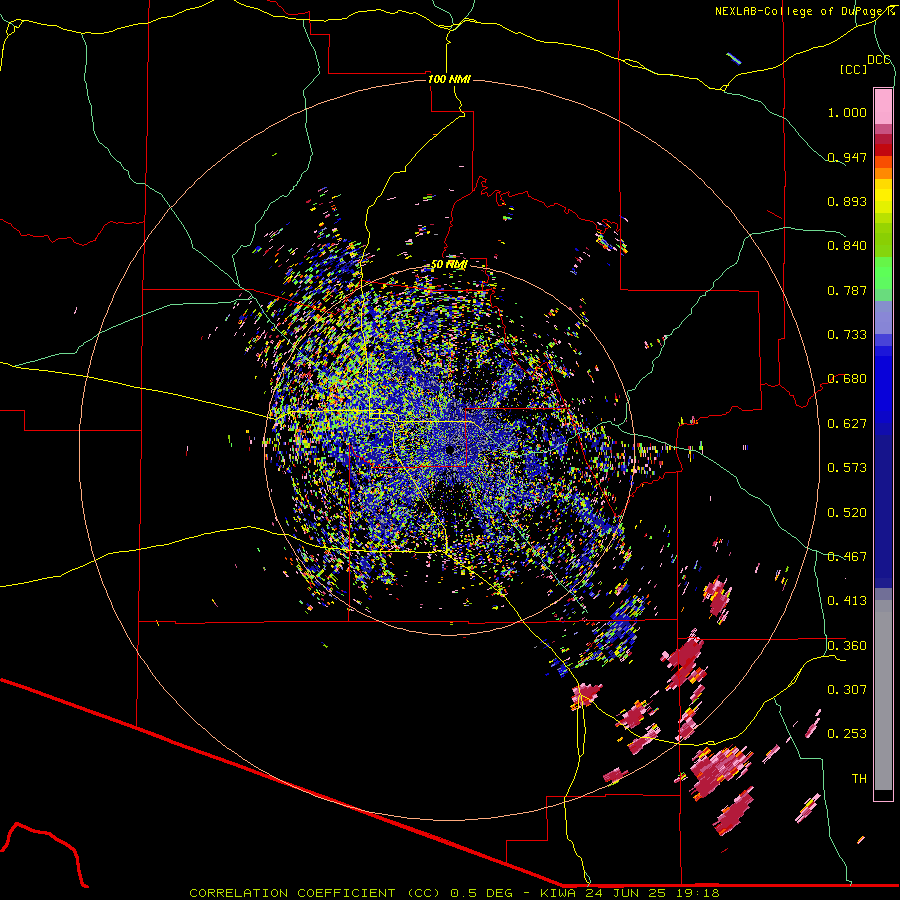The width and height of the screenshot is (900, 900).
Task: Select the 0.840 scale value
Action: (x=847, y=245)
